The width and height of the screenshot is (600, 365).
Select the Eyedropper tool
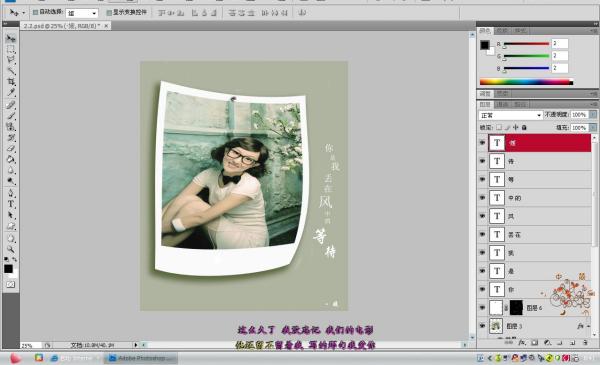pos(10,92)
